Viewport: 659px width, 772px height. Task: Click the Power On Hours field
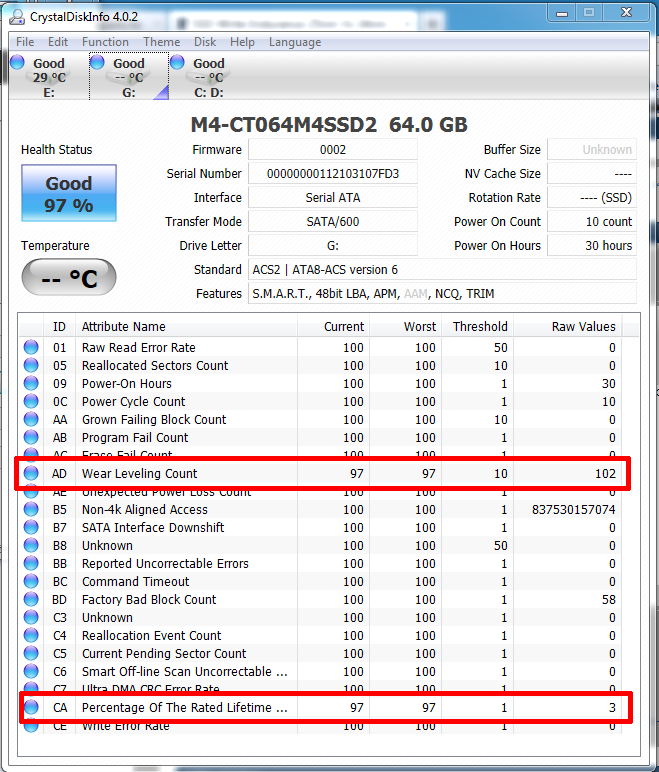pyautogui.click(x=592, y=245)
